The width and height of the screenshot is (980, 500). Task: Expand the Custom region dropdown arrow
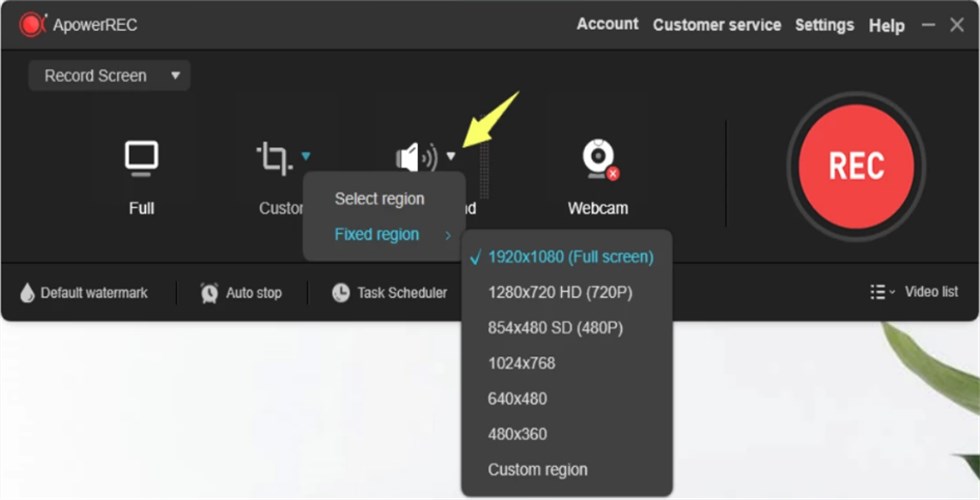coord(306,156)
